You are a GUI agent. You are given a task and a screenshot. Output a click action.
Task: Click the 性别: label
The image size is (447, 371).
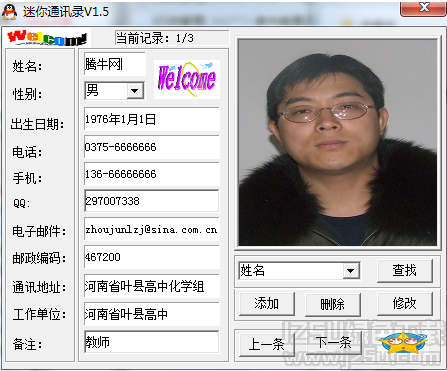[27, 94]
